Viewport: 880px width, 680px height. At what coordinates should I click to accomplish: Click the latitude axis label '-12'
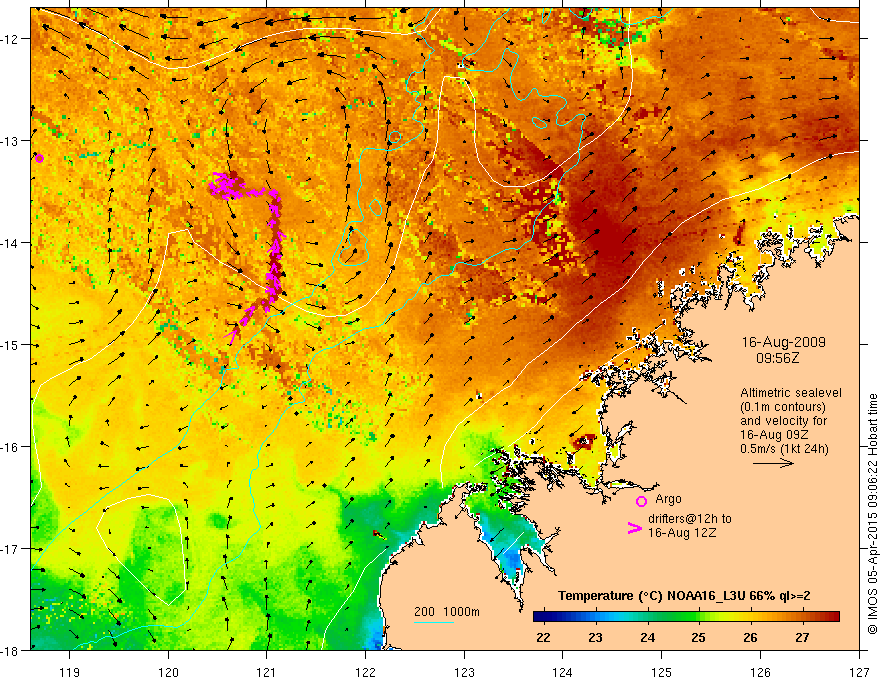(x=10, y=39)
